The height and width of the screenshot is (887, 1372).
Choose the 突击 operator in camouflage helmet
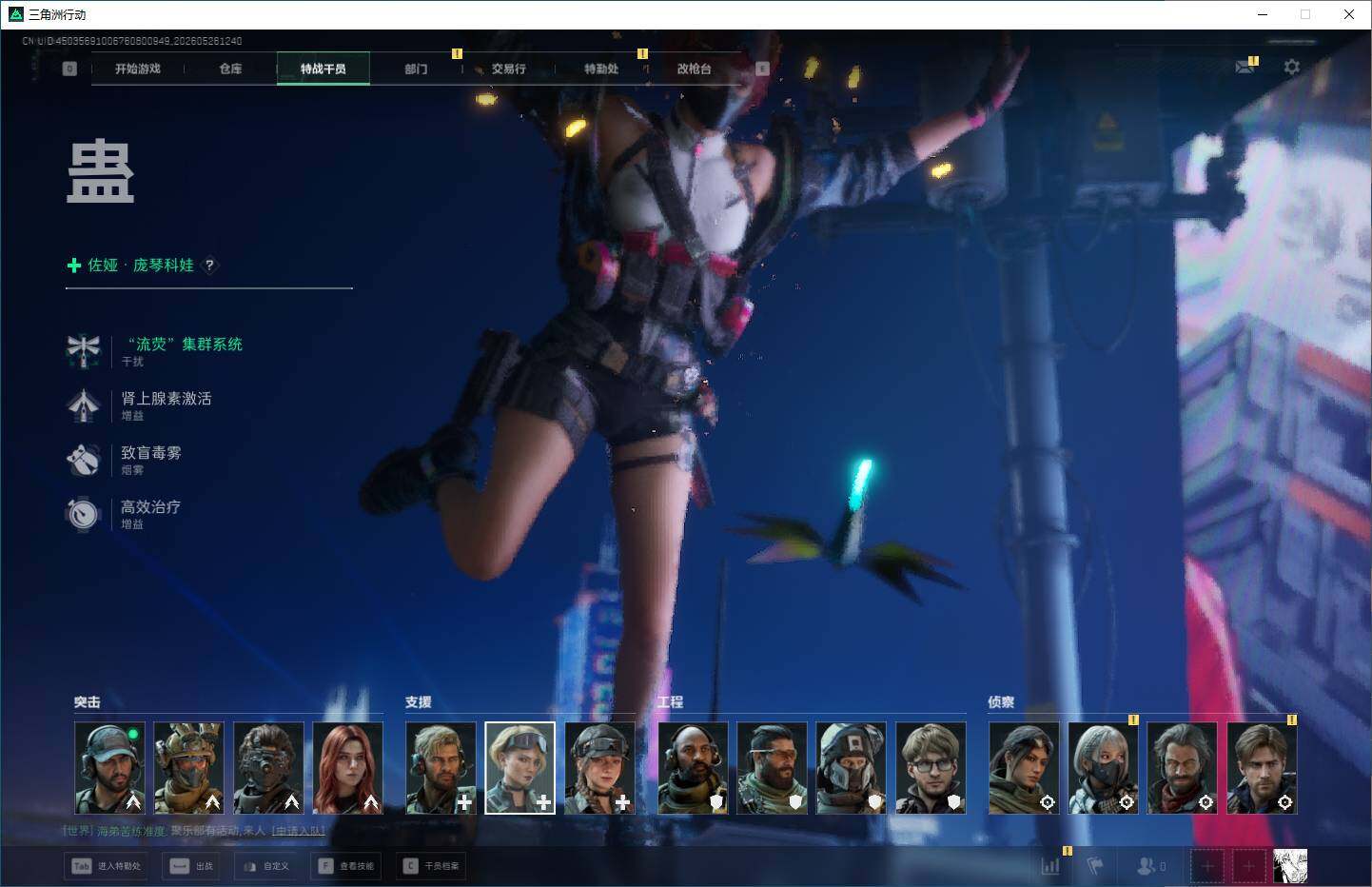(x=189, y=768)
